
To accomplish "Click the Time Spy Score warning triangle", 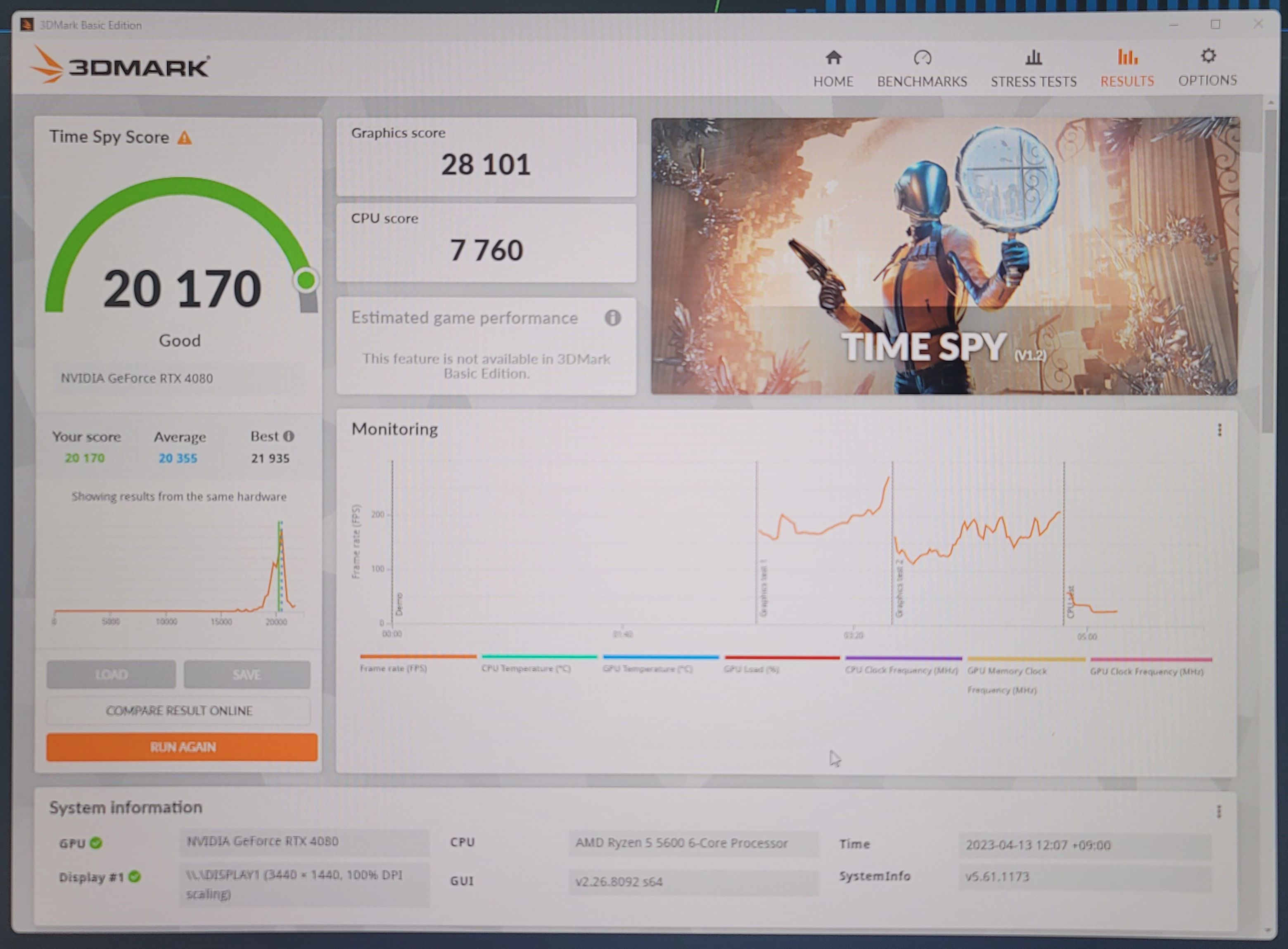I will click(x=185, y=138).
